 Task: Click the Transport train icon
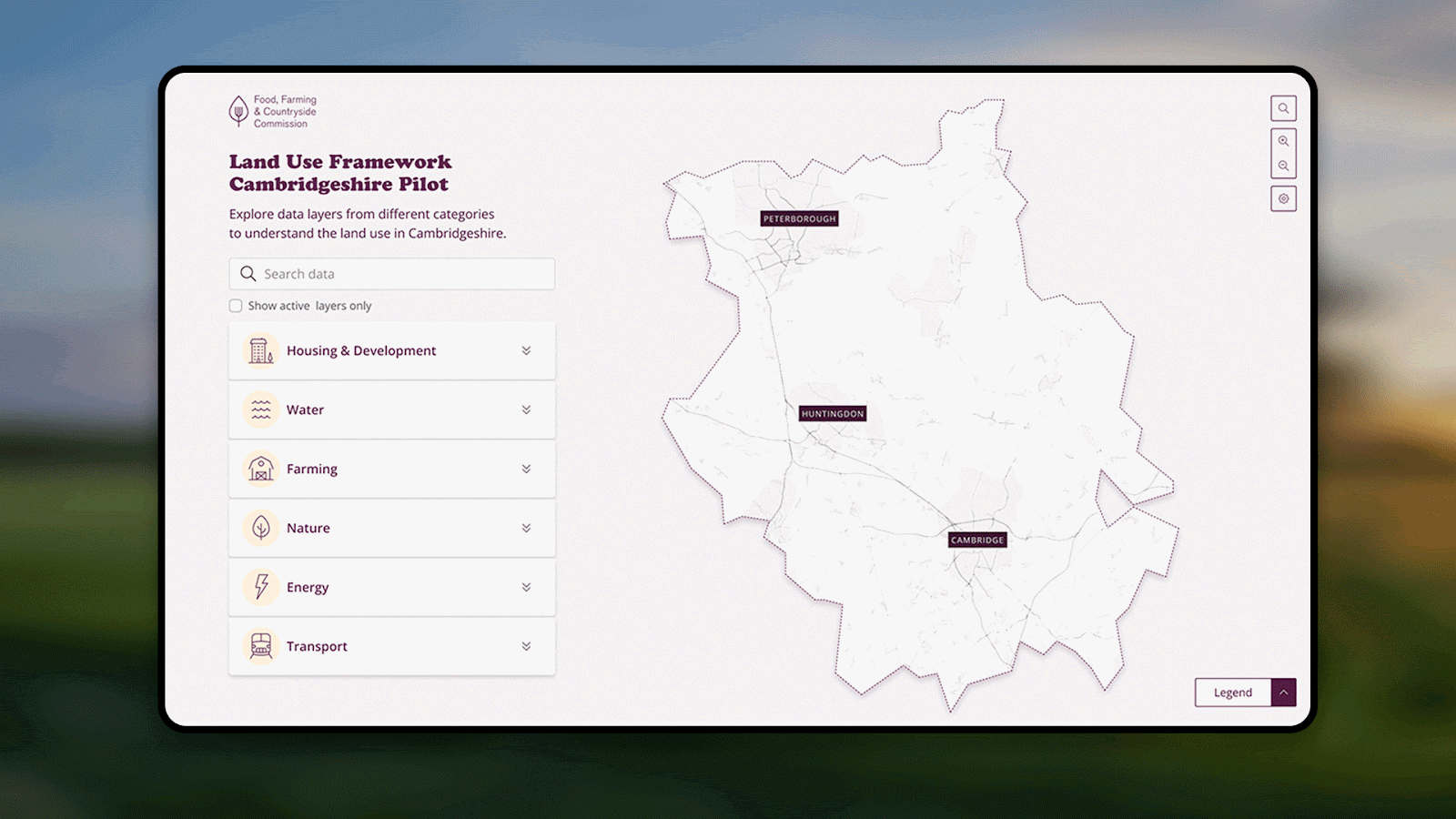click(x=260, y=646)
